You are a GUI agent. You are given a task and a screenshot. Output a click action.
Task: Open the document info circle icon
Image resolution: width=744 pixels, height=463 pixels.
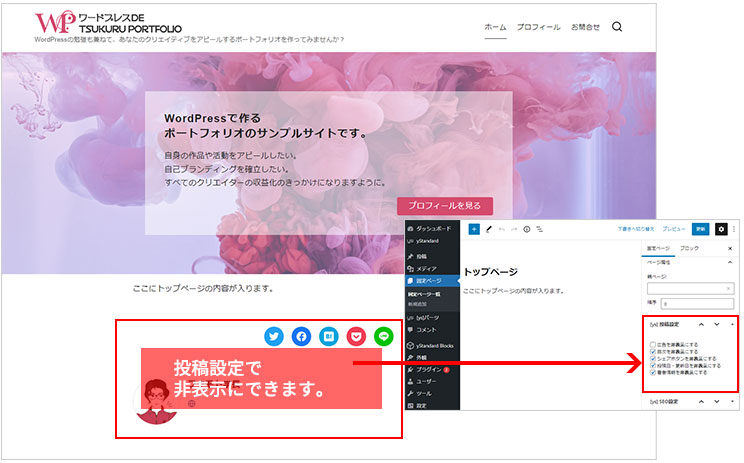click(527, 229)
